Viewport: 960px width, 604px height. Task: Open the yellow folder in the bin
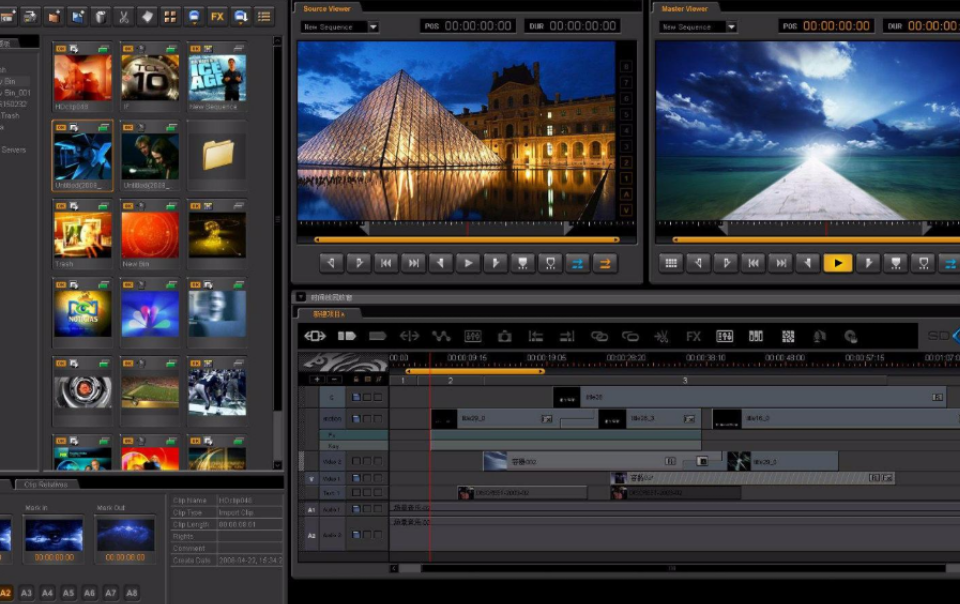[218, 154]
